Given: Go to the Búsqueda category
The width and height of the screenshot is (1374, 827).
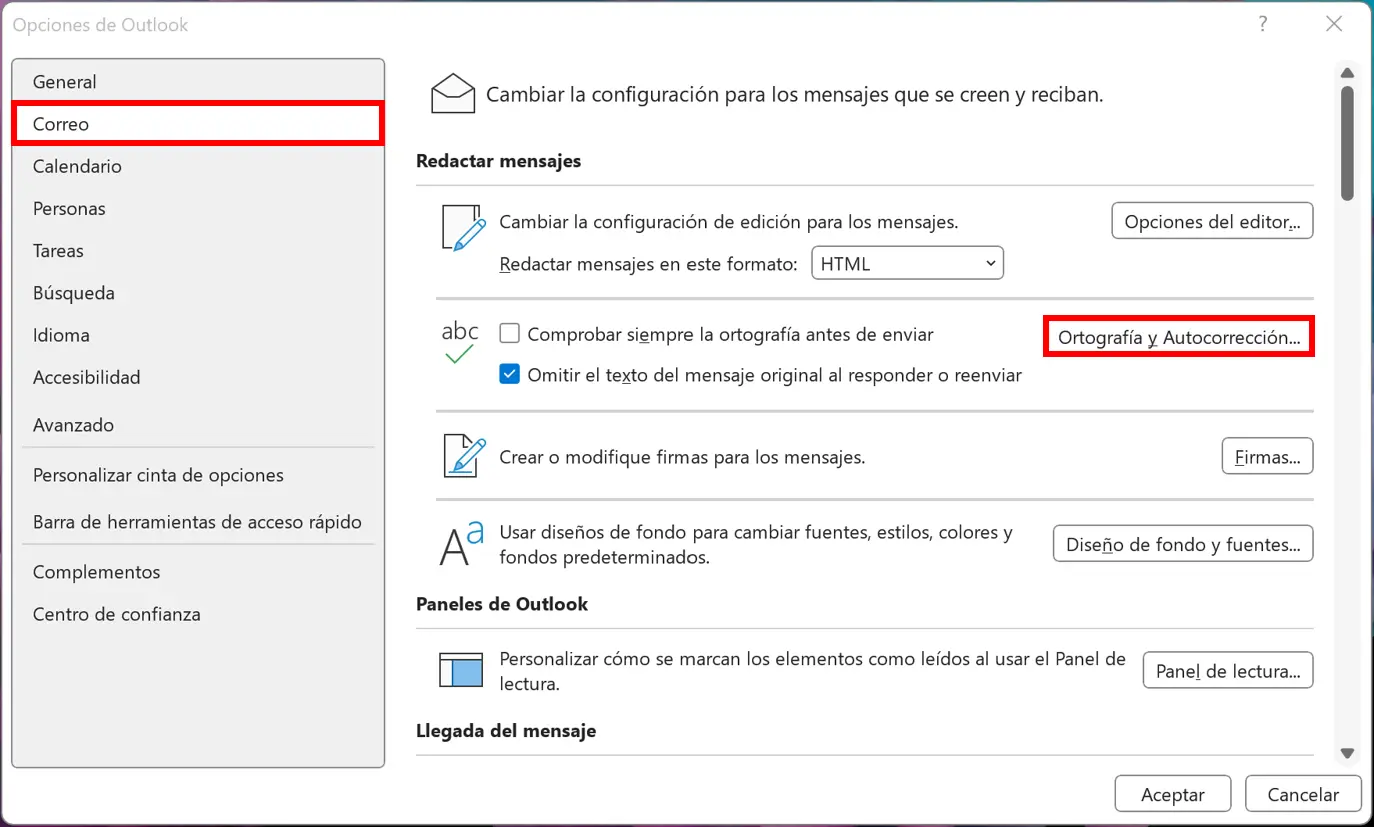Looking at the screenshot, I should pos(198,293).
